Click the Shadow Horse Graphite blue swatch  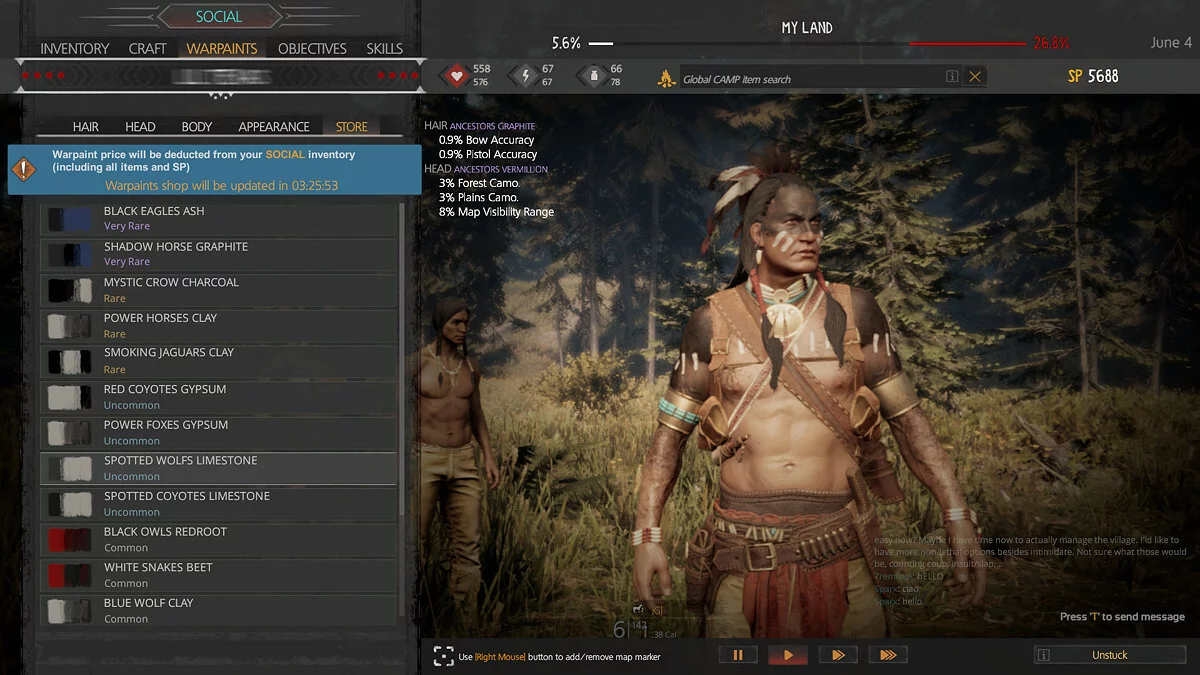(70, 254)
